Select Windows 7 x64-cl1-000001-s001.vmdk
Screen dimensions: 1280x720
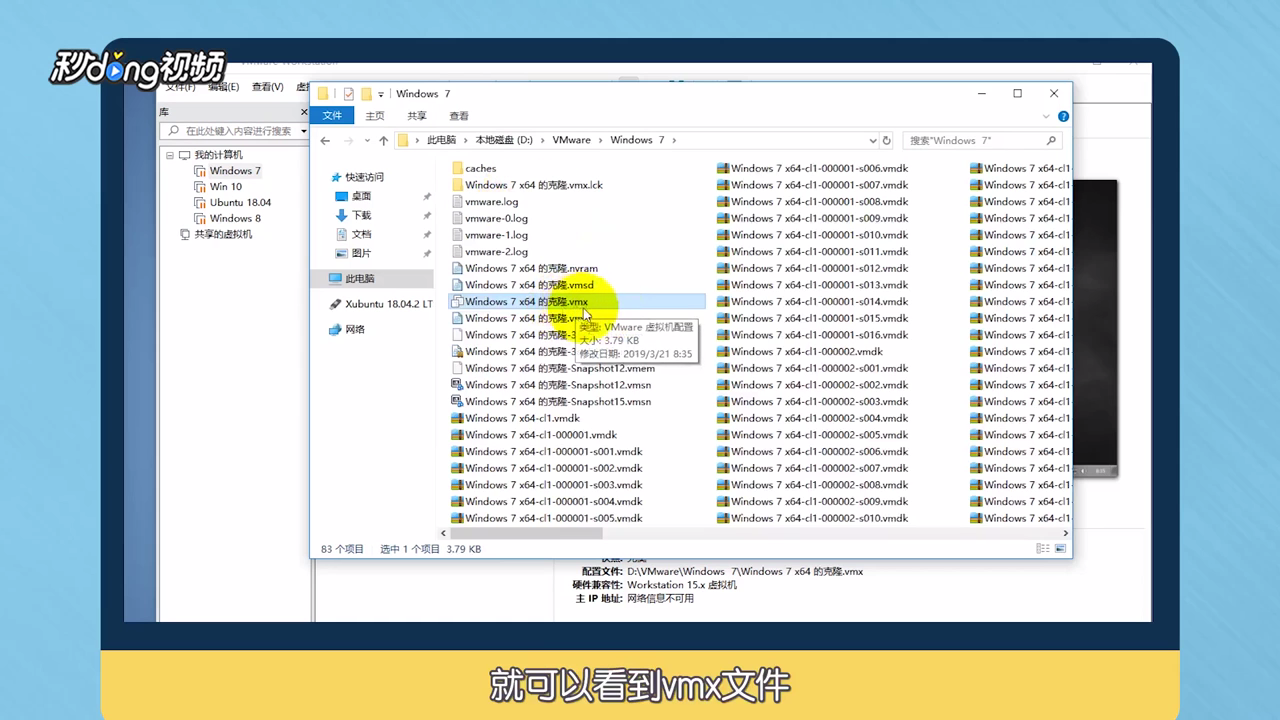click(553, 452)
